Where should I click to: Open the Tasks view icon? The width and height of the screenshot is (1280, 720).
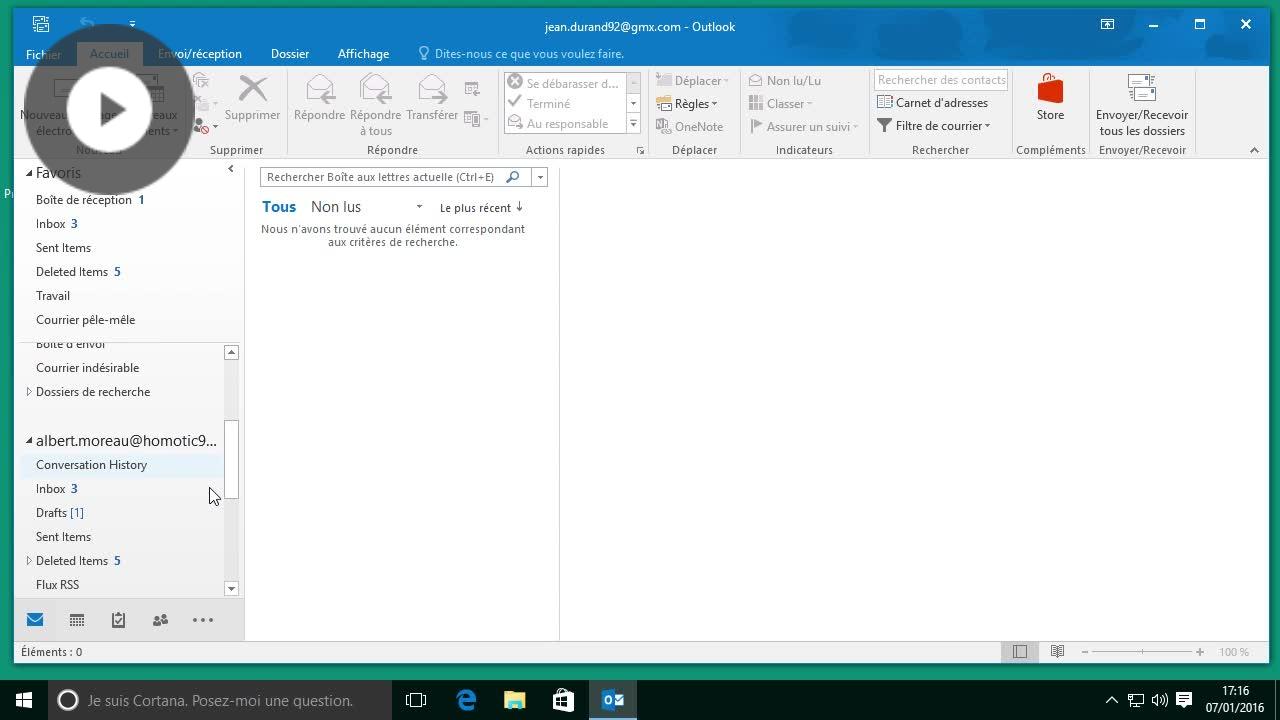118,620
